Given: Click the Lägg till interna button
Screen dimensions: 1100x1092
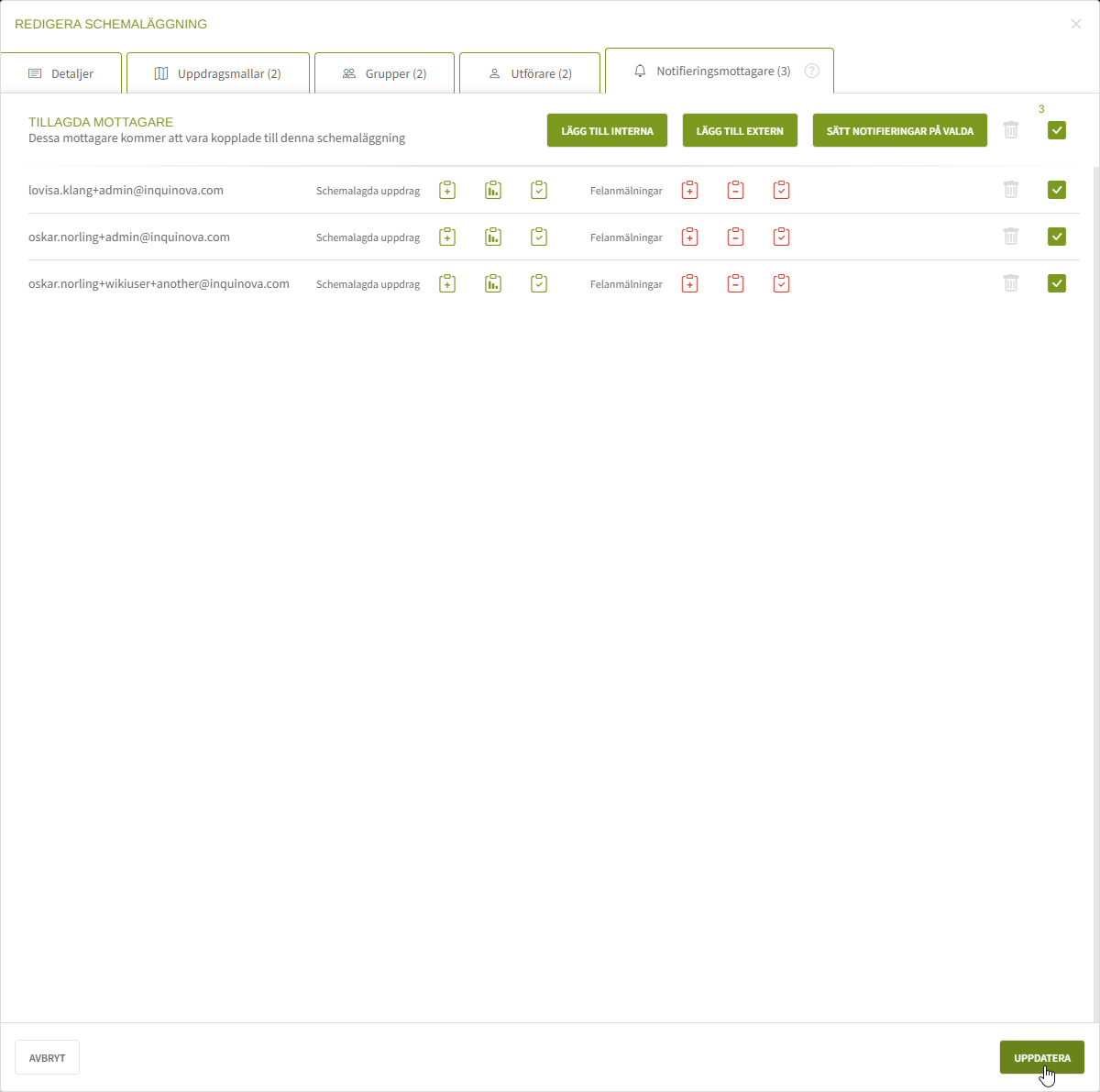Looking at the screenshot, I should [x=607, y=130].
